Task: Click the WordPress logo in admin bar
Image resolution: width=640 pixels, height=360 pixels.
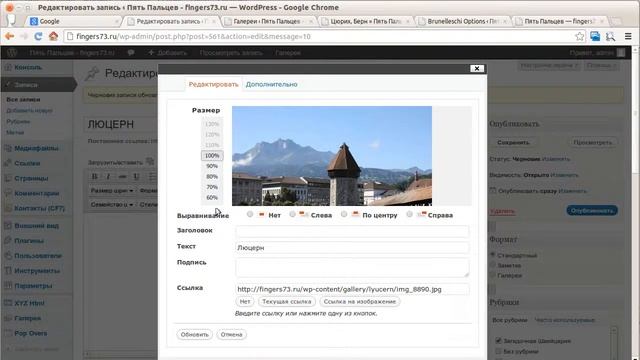Action: [12, 53]
